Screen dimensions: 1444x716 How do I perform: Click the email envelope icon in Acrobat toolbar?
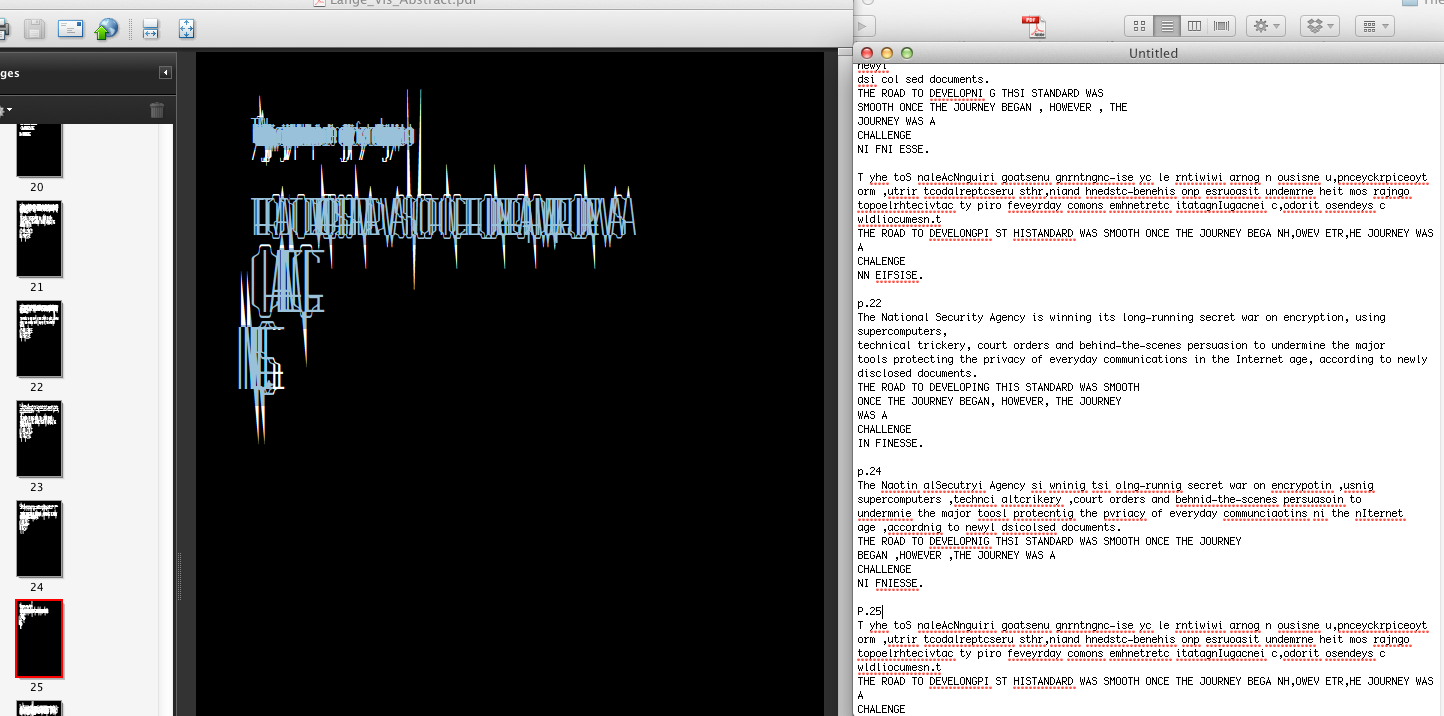tap(70, 29)
